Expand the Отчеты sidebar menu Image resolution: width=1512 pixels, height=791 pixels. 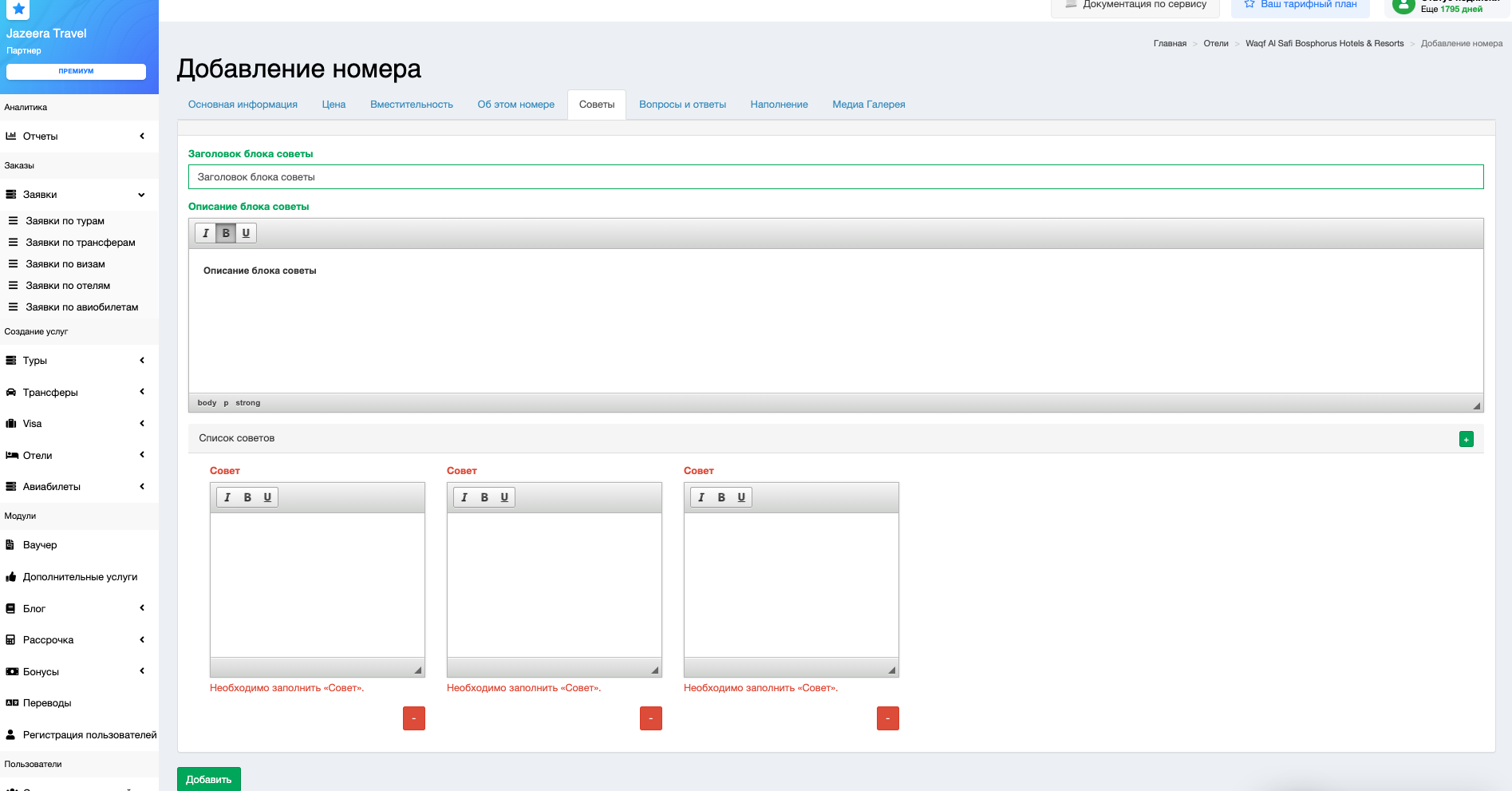click(x=76, y=136)
